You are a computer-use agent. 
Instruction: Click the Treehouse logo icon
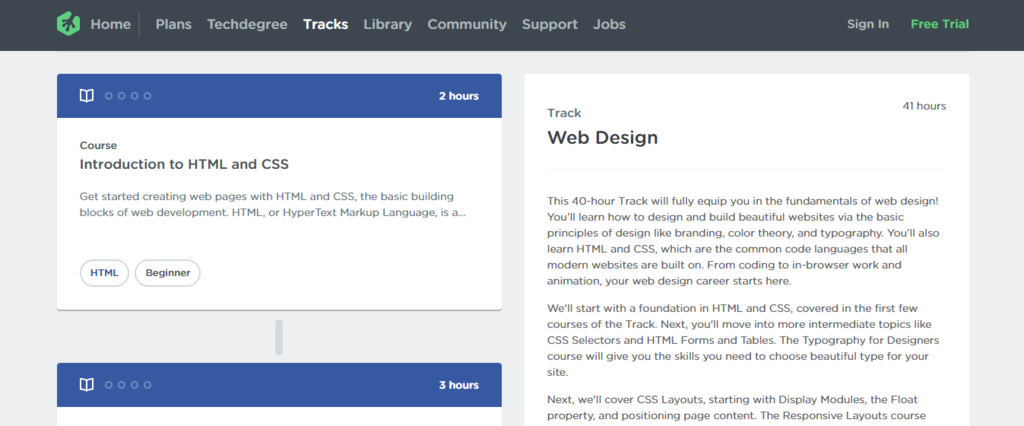point(68,24)
